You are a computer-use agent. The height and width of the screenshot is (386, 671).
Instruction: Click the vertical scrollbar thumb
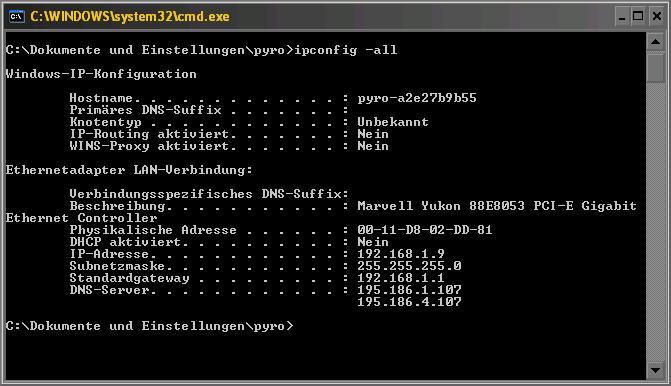pyautogui.click(x=655, y=67)
